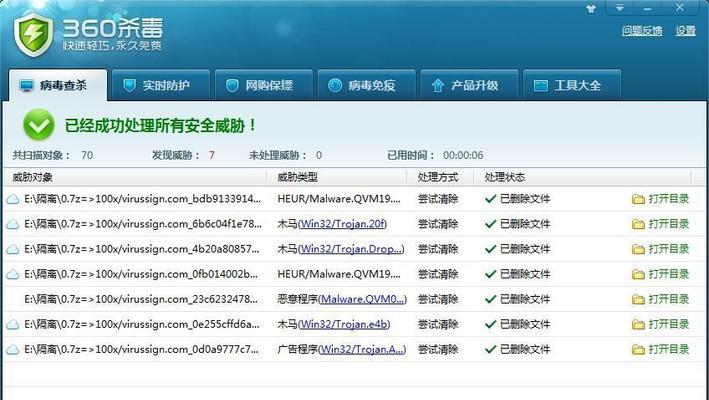This screenshot has width=709, height=400.
Task: Open the skin shirt icon in title bar
Action: click(x=591, y=9)
